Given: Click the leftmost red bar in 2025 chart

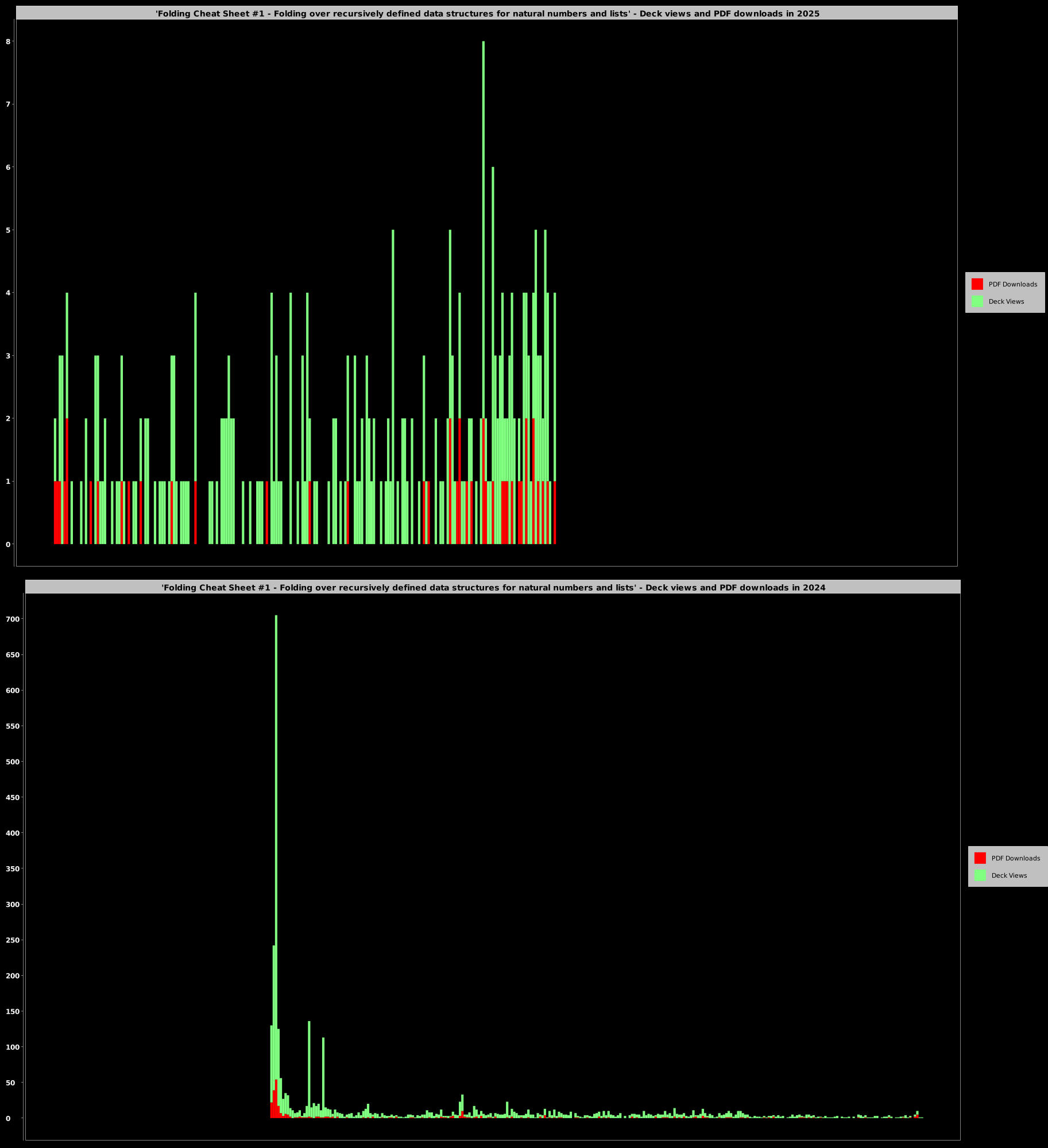Looking at the screenshot, I should click(x=55, y=512).
